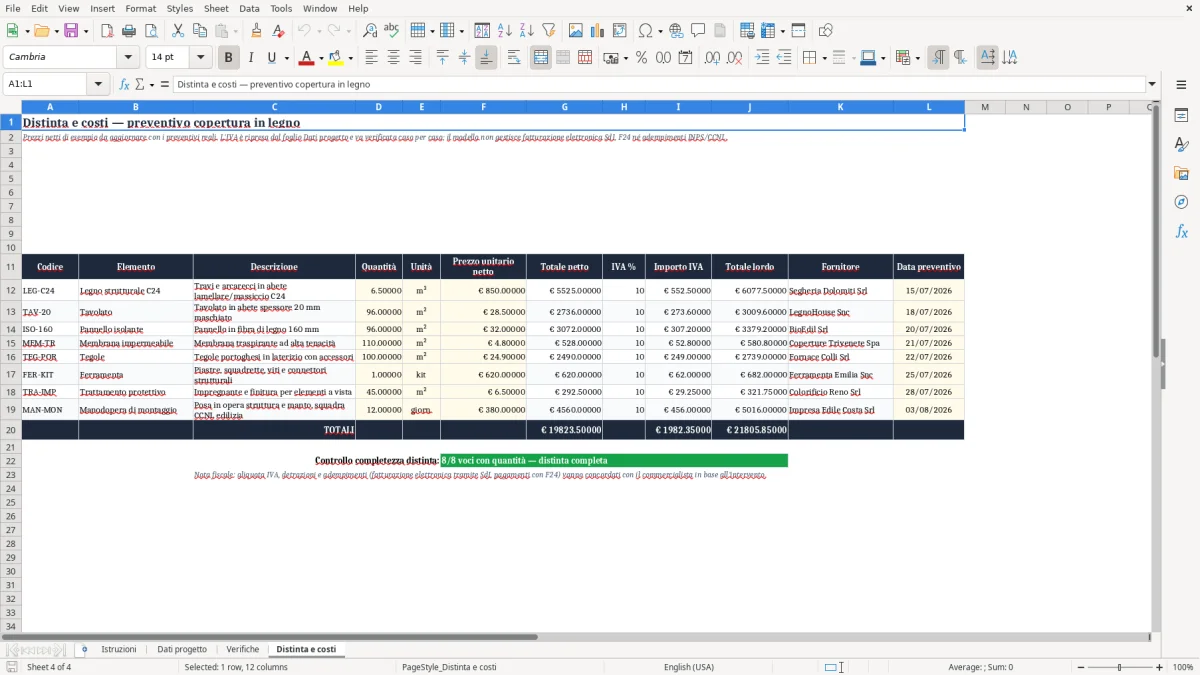Open the sidebar Gallery panel
This screenshot has width=1200, height=675.
pyautogui.click(x=1181, y=173)
